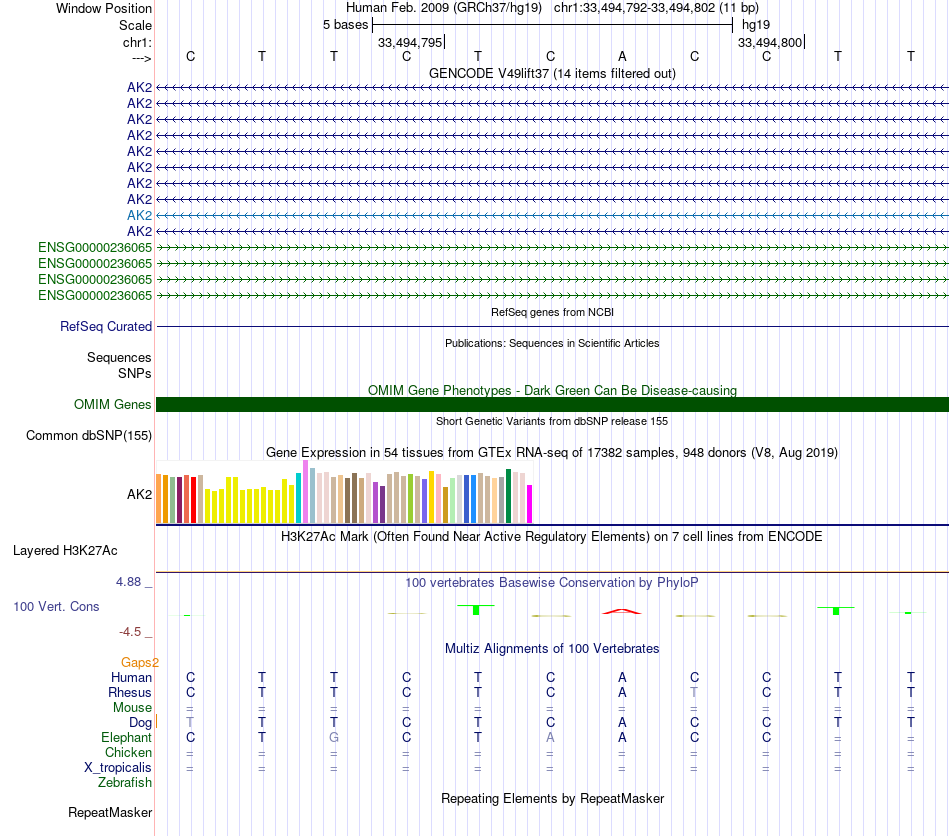
Task: Click the SNPs track label
Action: (135, 373)
